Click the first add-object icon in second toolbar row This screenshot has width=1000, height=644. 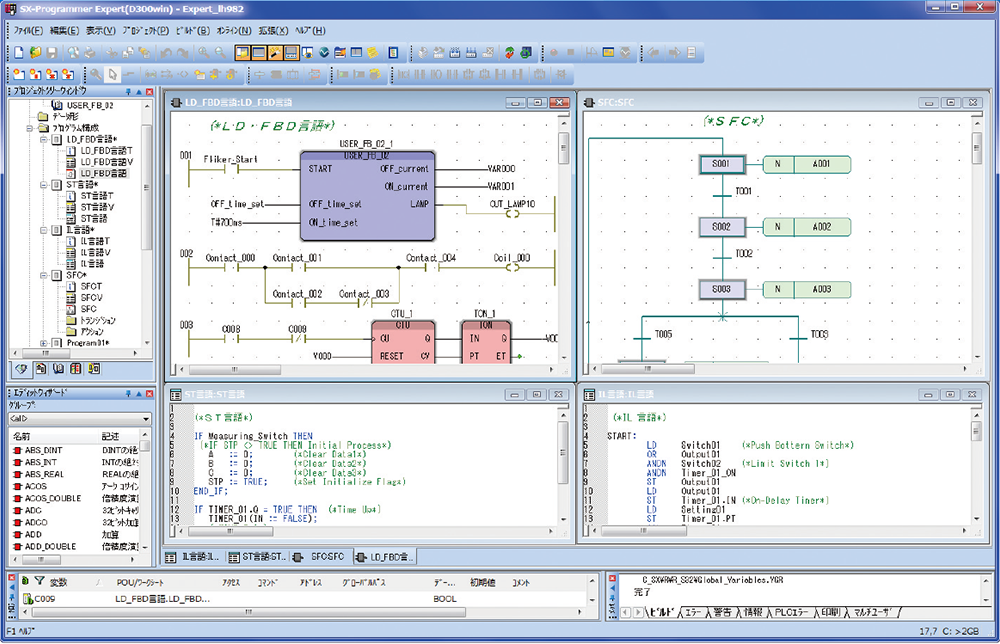pyautogui.click(x=18, y=75)
